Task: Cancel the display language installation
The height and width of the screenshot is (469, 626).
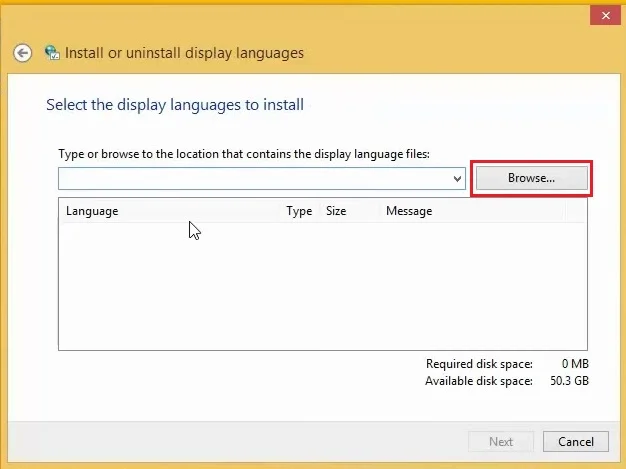Action: pyautogui.click(x=576, y=441)
